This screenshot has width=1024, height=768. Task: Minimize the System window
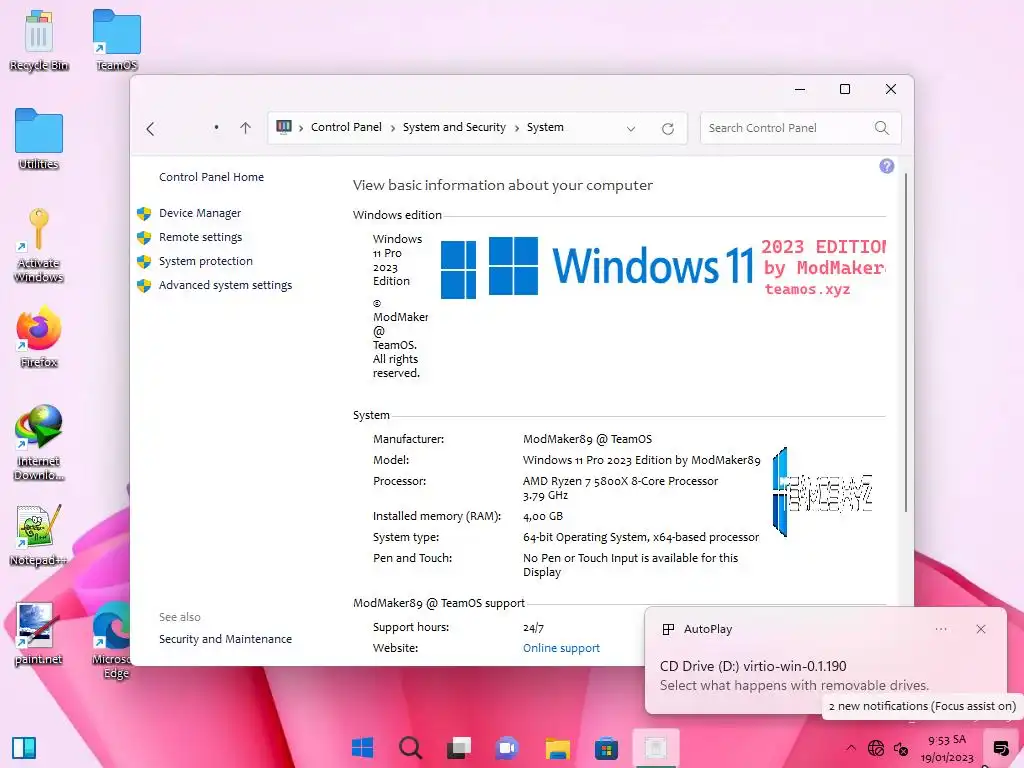[799, 89]
